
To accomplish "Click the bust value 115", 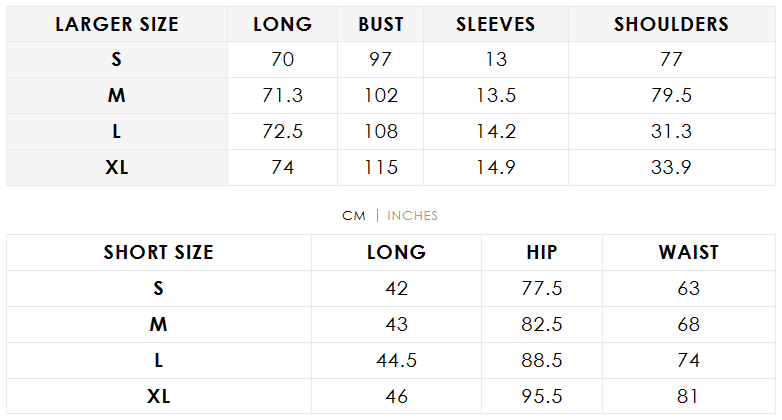I will tap(381, 167).
